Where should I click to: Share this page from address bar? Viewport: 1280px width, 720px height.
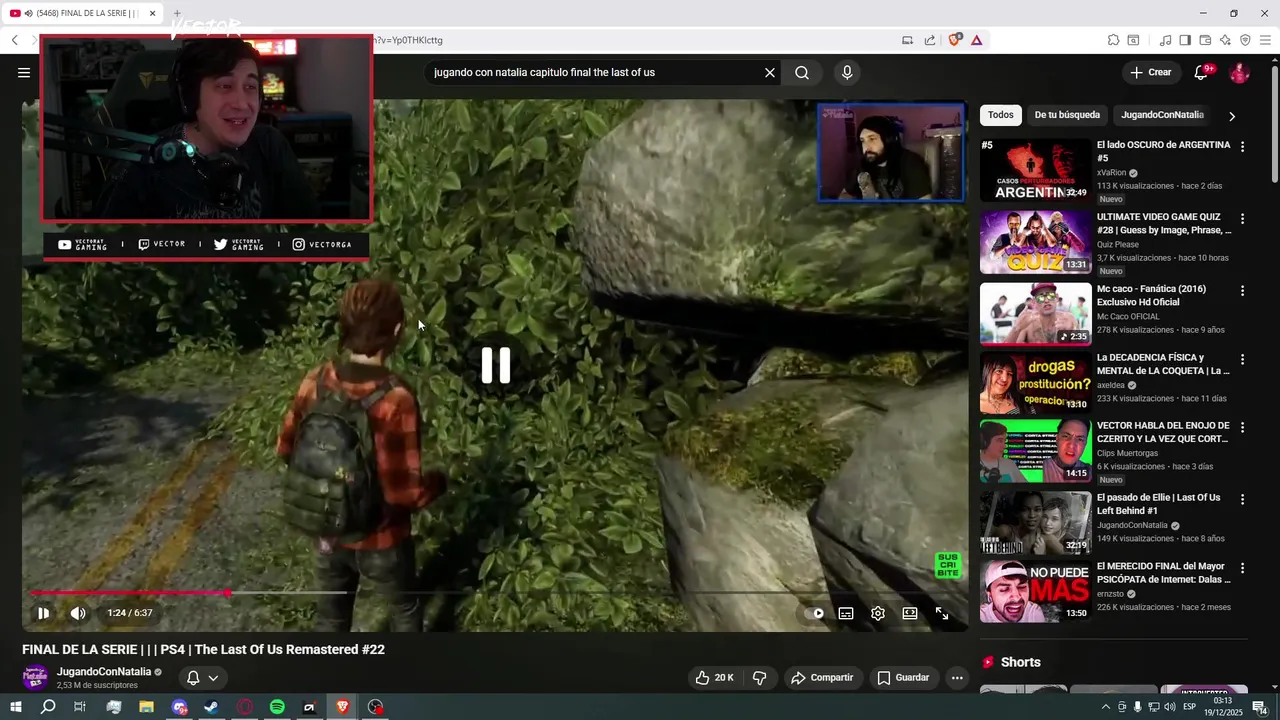click(x=930, y=40)
